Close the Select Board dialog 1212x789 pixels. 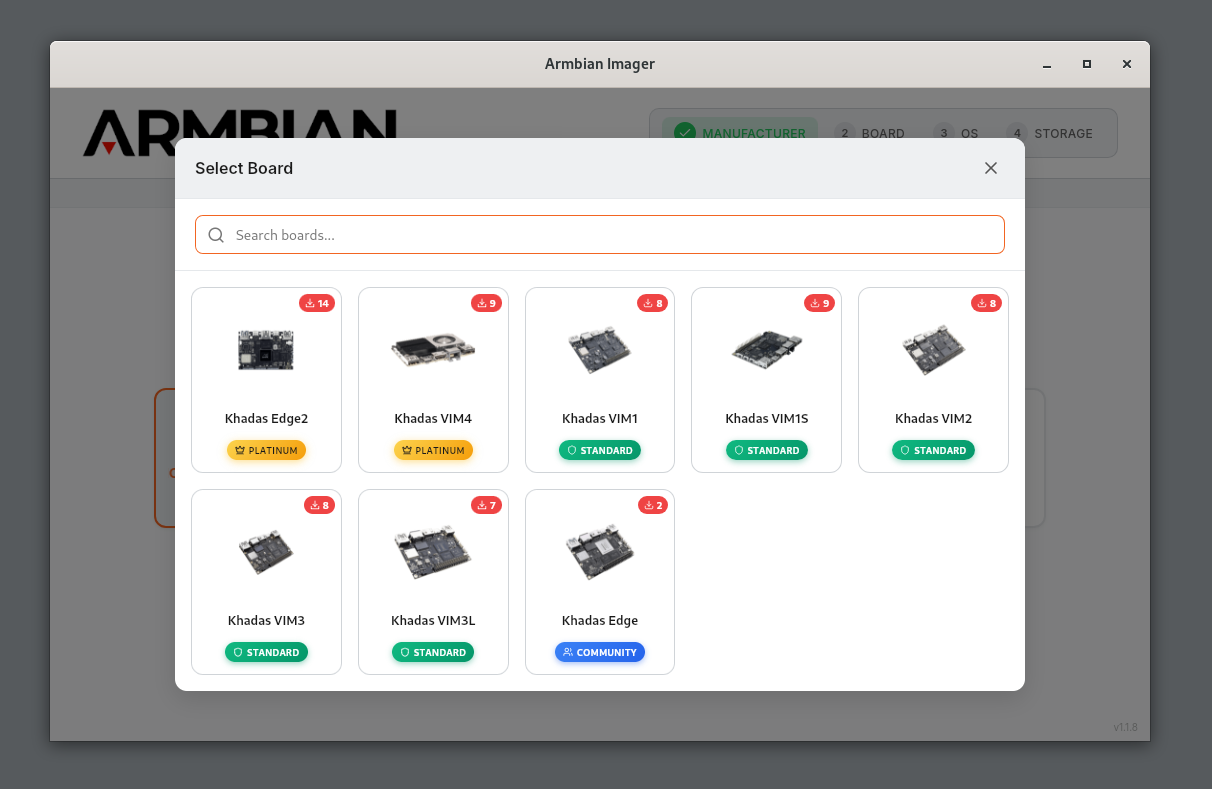[x=990, y=168]
